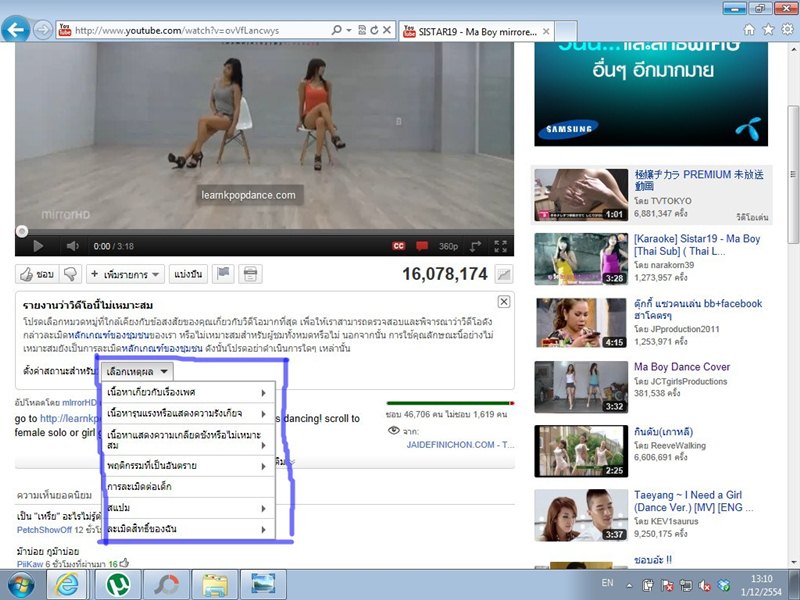Open the 360p quality selector
This screenshot has height=600, width=800.
(448, 246)
